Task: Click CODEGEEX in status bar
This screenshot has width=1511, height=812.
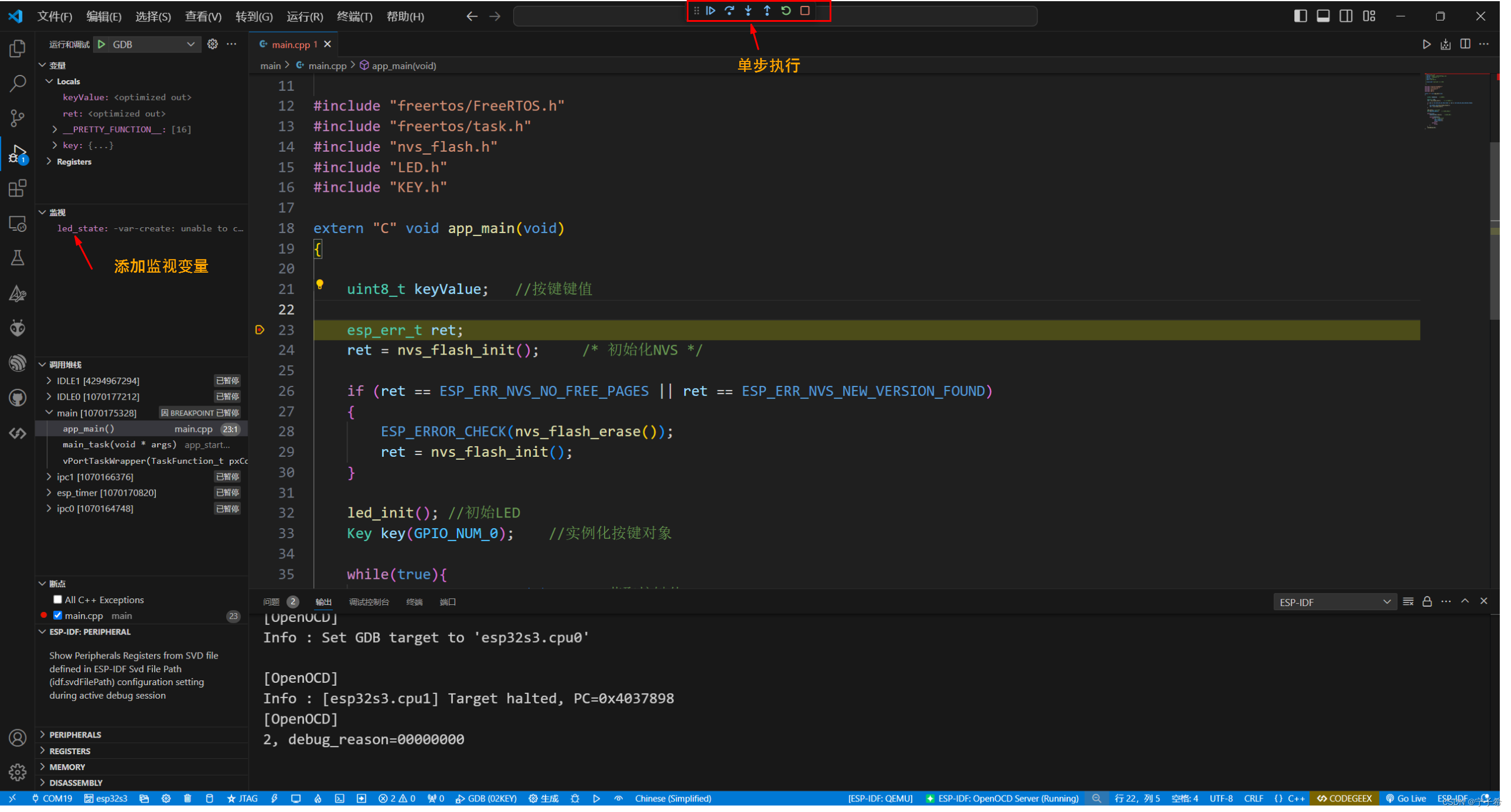Action: click(x=1344, y=799)
